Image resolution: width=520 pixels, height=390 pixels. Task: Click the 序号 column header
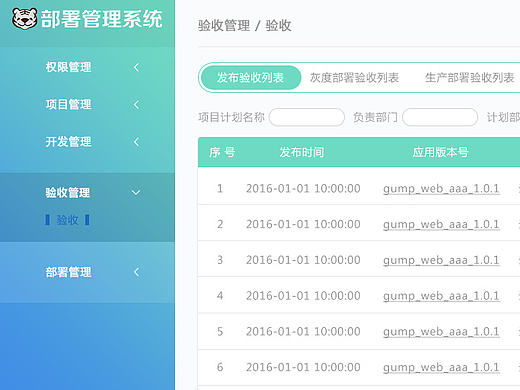222,152
